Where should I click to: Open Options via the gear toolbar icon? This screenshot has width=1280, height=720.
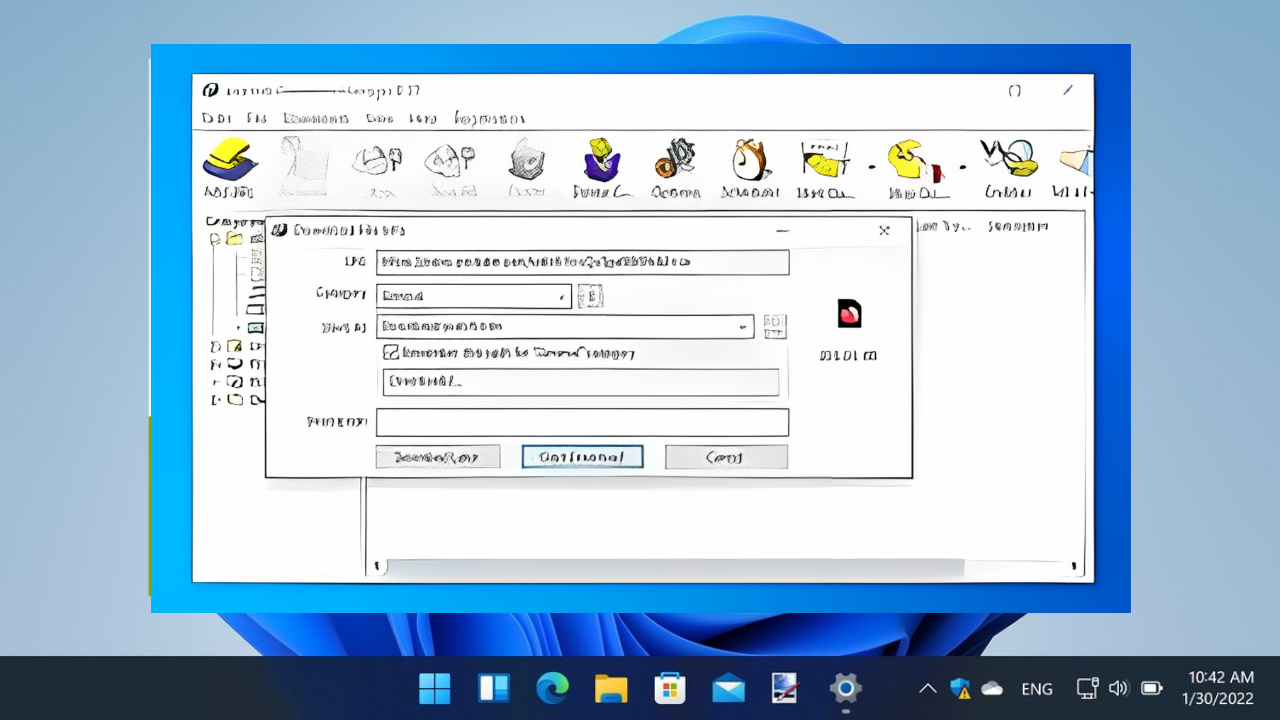click(x=676, y=167)
